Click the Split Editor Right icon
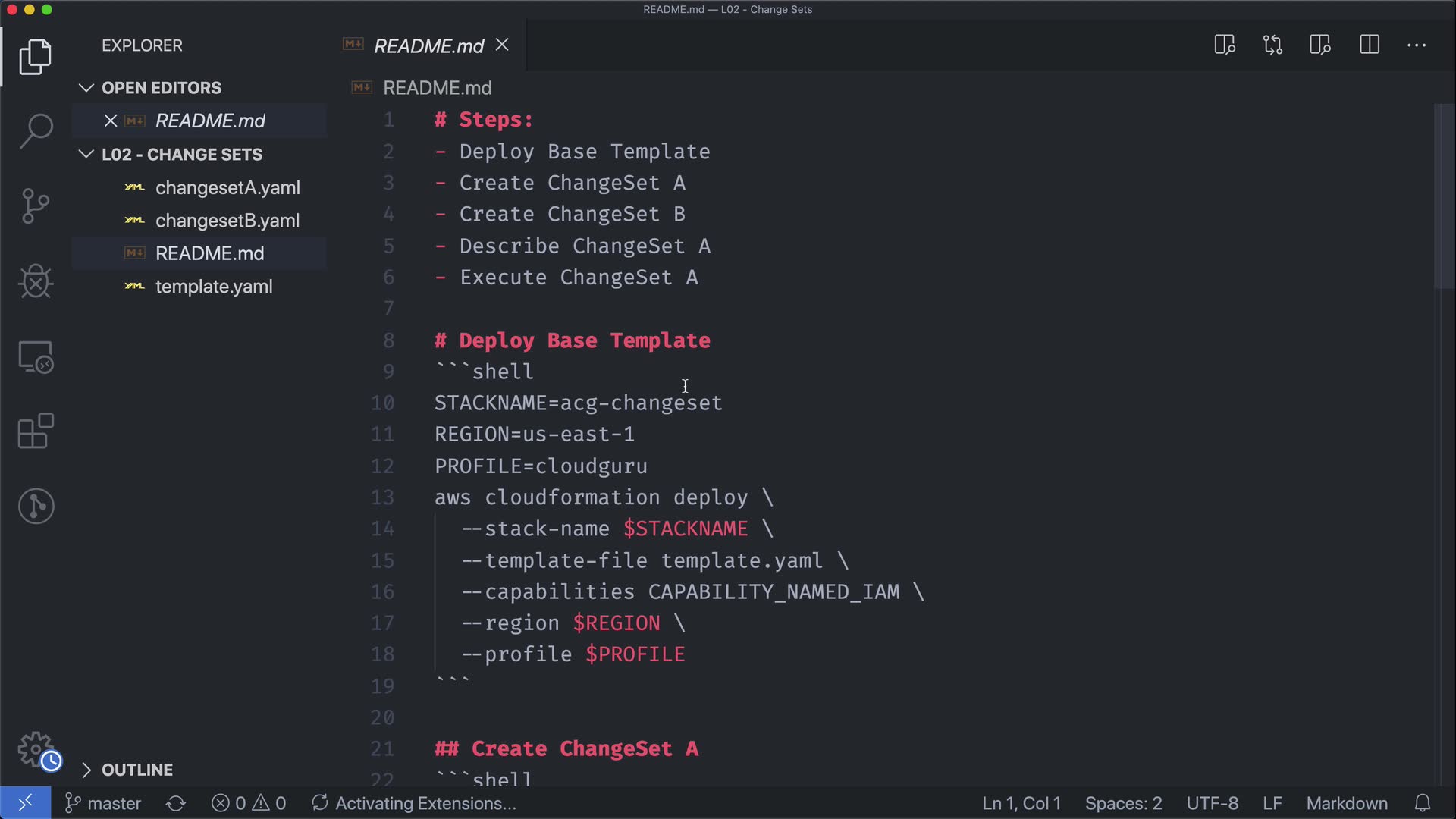1456x819 pixels. click(1369, 45)
